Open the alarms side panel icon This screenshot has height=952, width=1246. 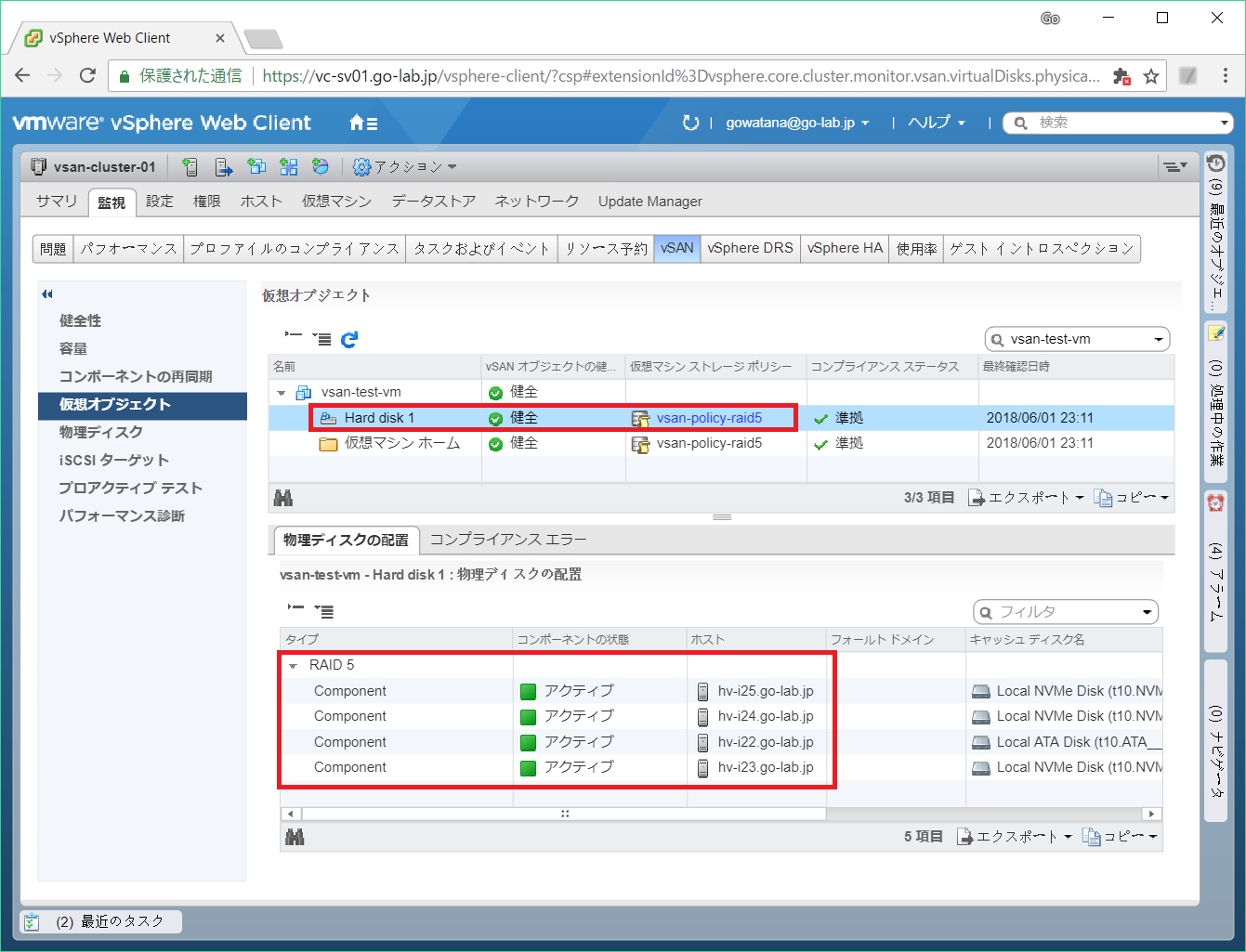point(1215,502)
